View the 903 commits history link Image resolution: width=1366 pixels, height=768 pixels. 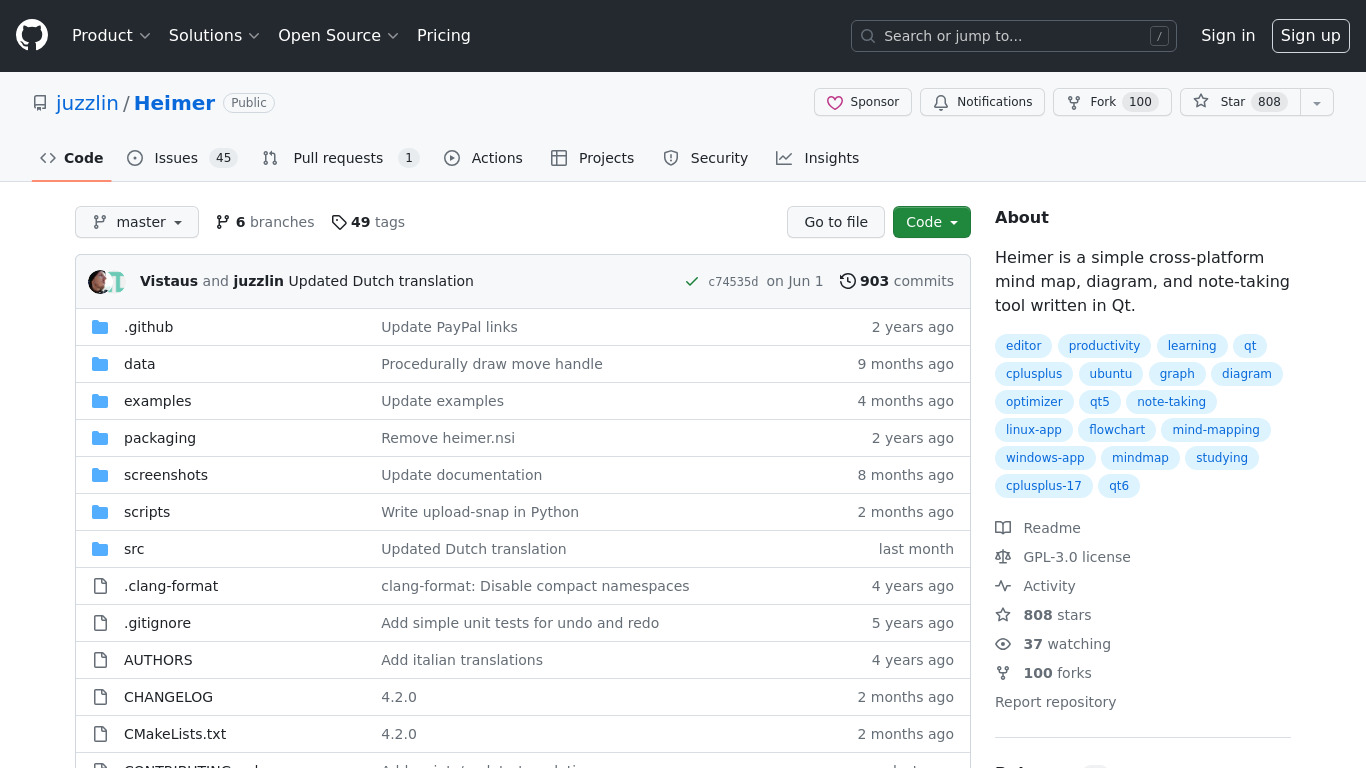point(897,281)
